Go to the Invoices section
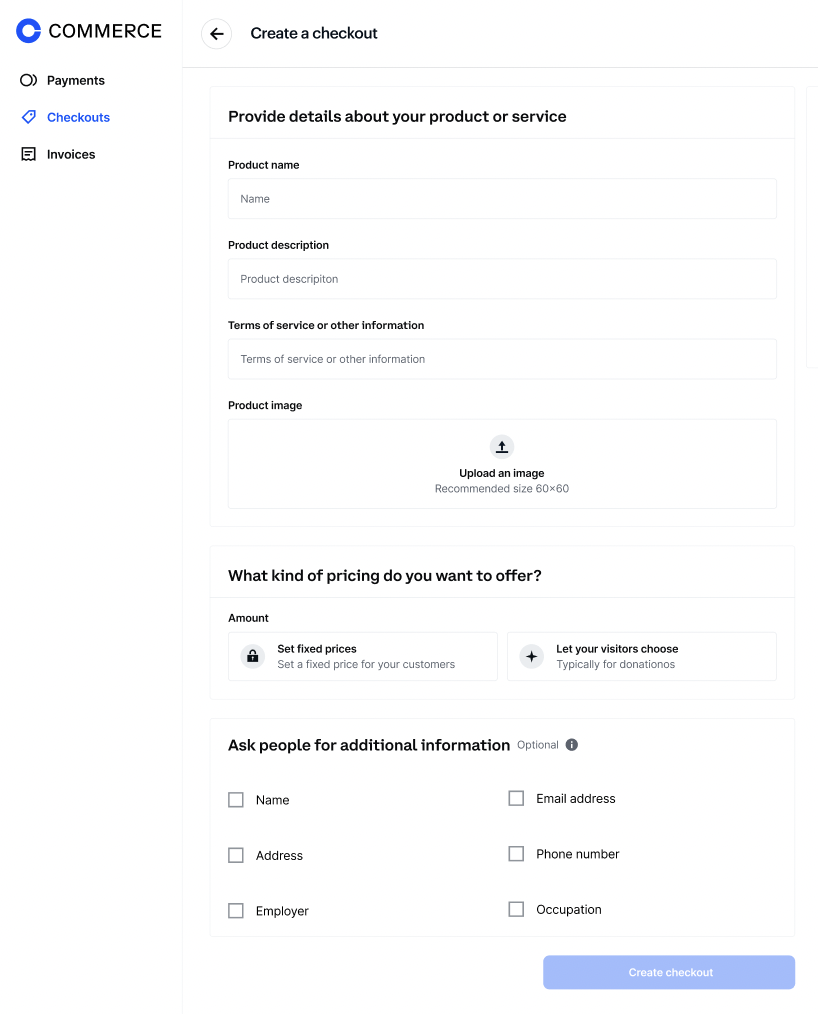Viewport: 818px width, 1014px height. [71, 154]
